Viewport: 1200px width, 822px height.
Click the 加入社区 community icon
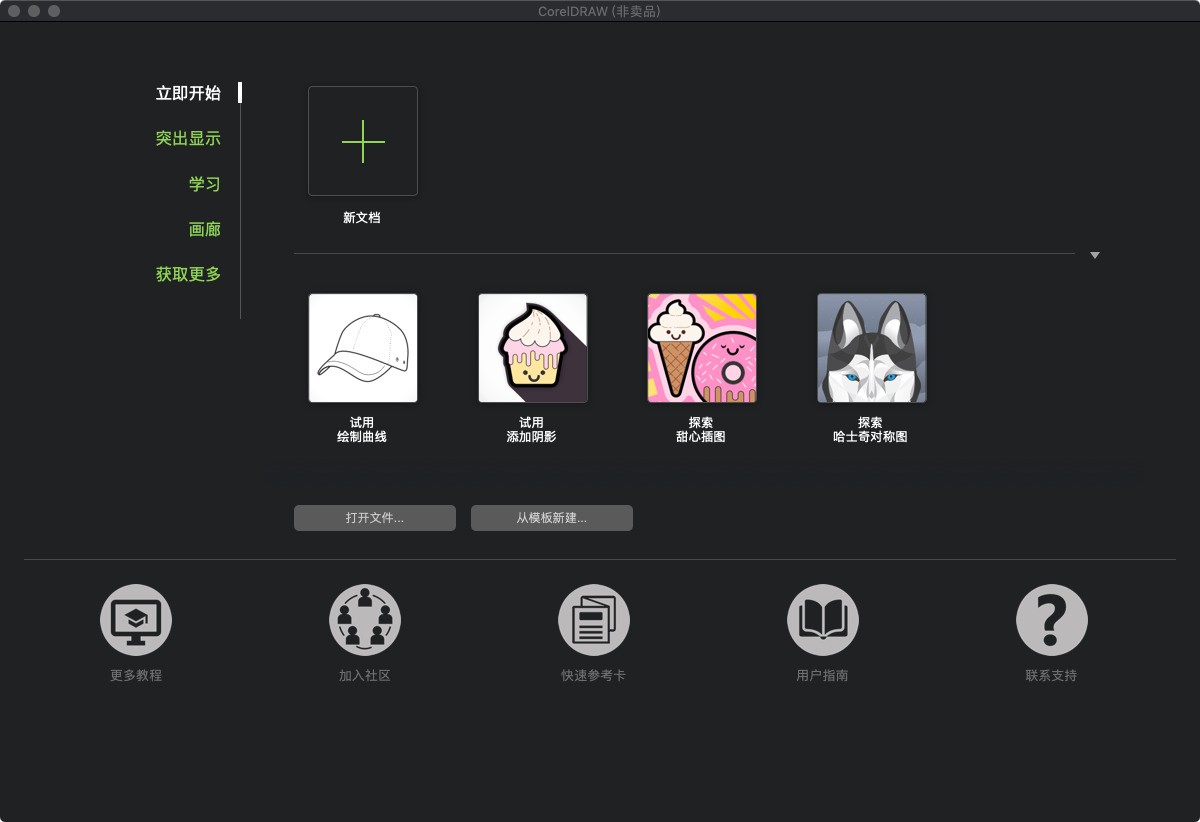(x=364, y=619)
